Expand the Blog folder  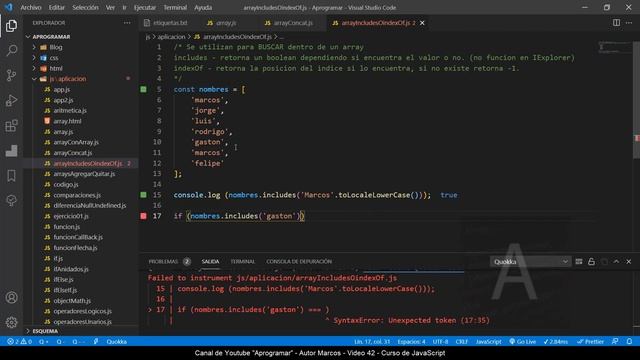pos(34,47)
